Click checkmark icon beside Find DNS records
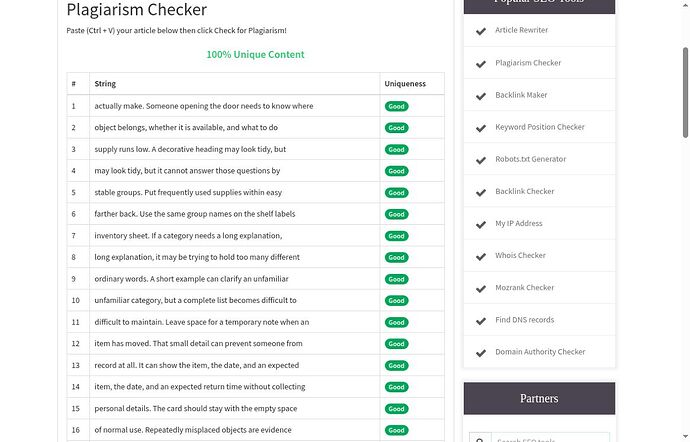 [481, 320]
